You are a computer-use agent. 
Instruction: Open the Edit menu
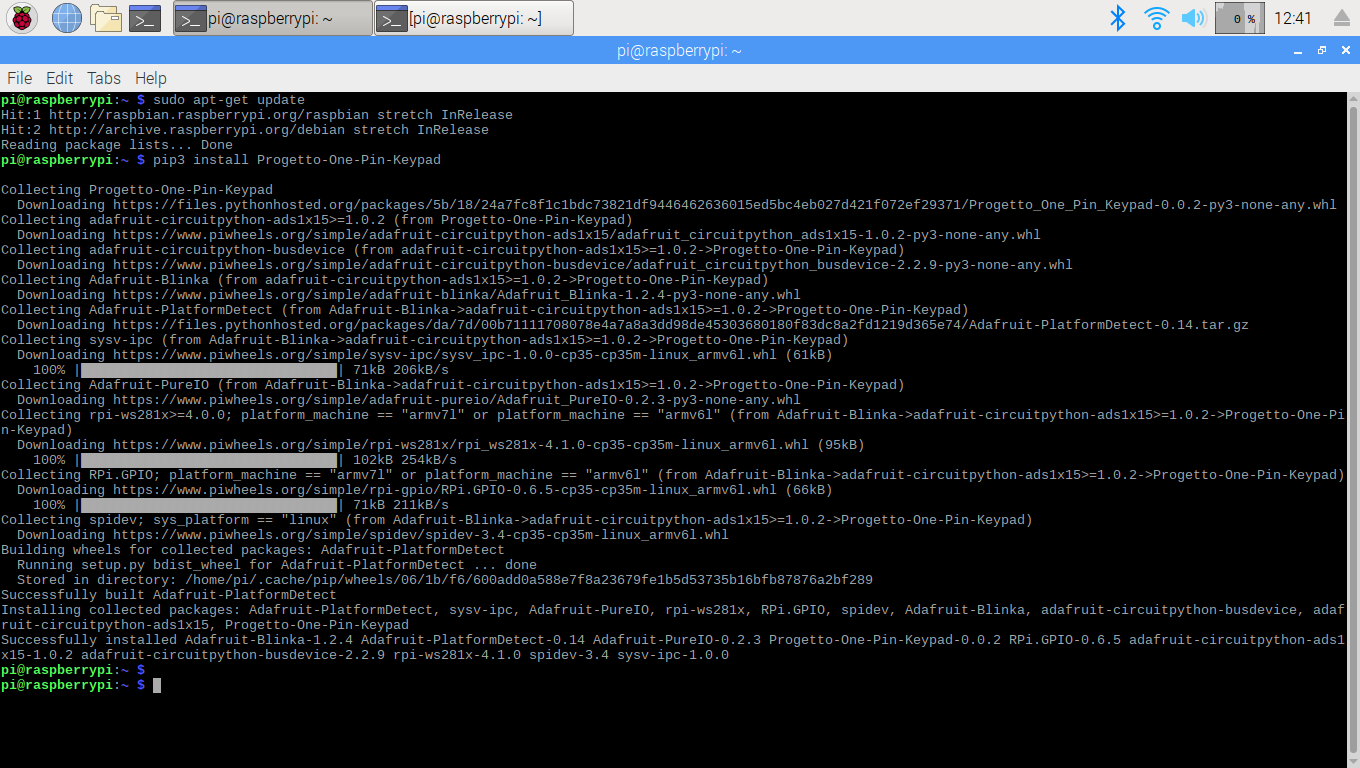60,78
